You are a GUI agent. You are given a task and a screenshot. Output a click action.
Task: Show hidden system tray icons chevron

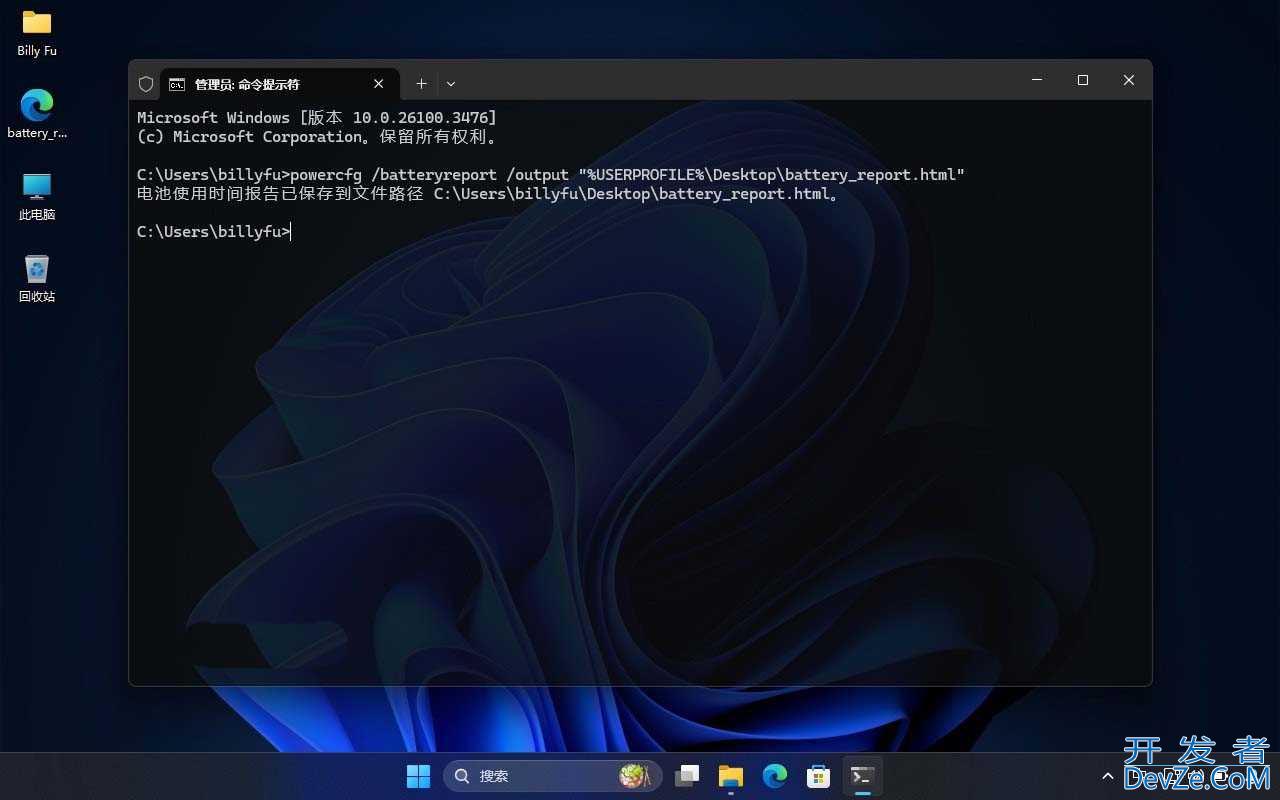(1107, 776)
